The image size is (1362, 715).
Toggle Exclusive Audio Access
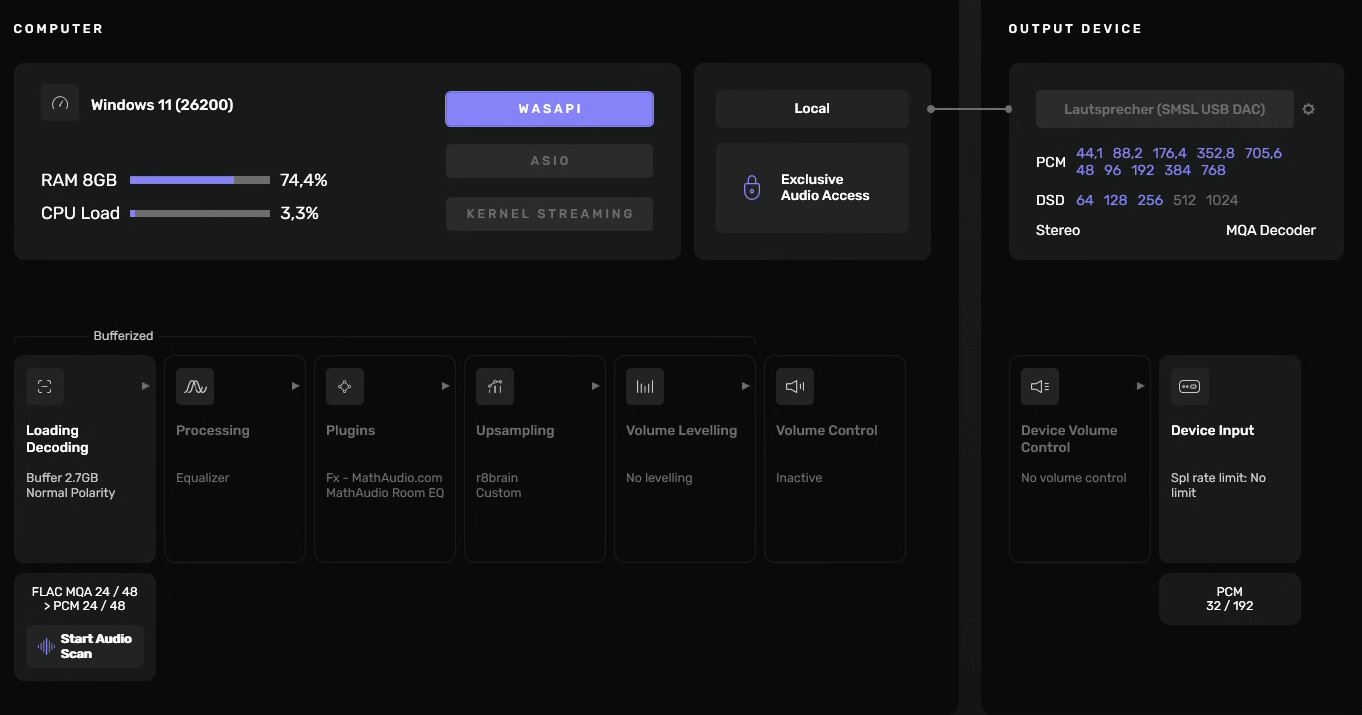tap(812, 188)
